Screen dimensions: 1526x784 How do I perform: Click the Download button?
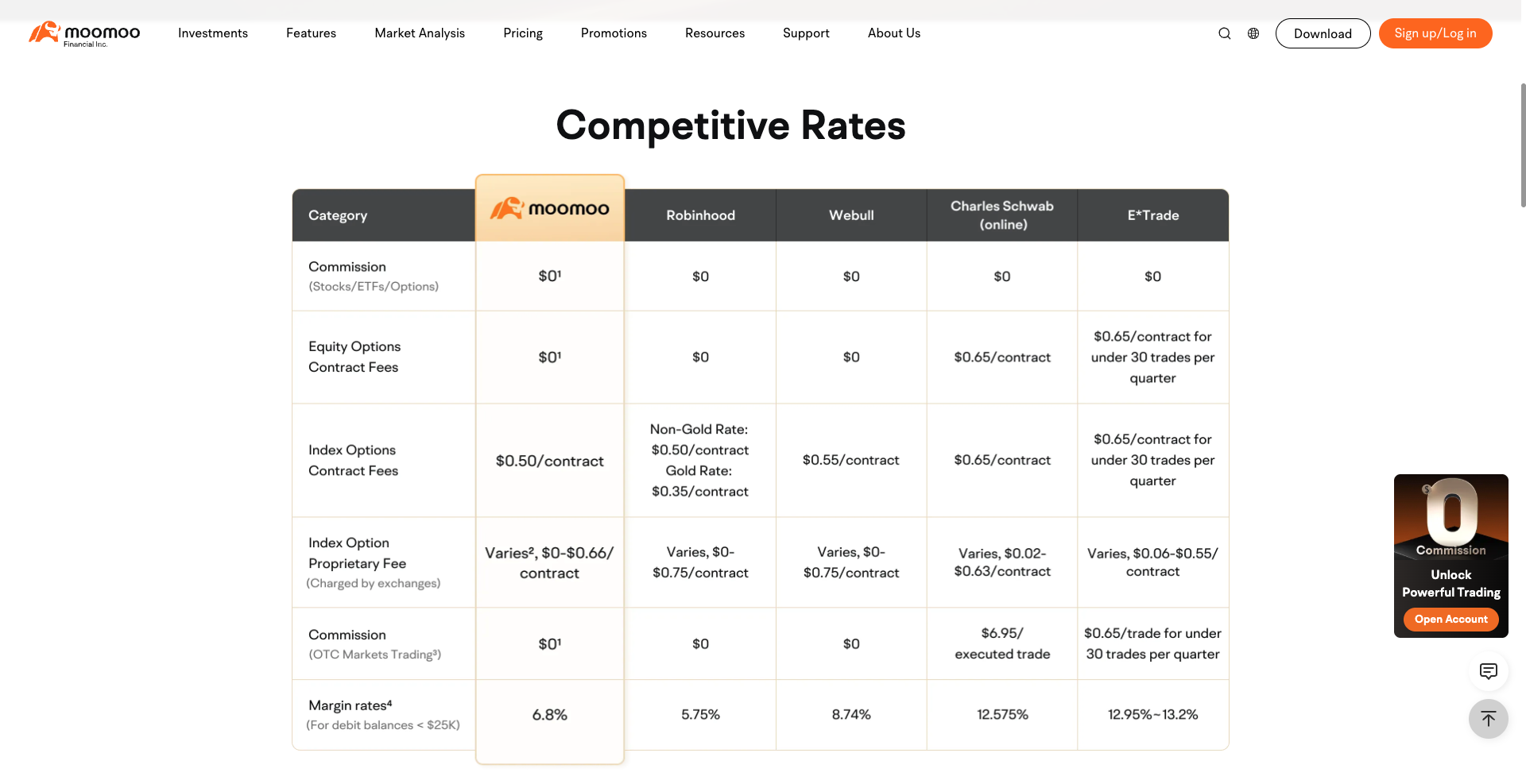(1323, 33)
